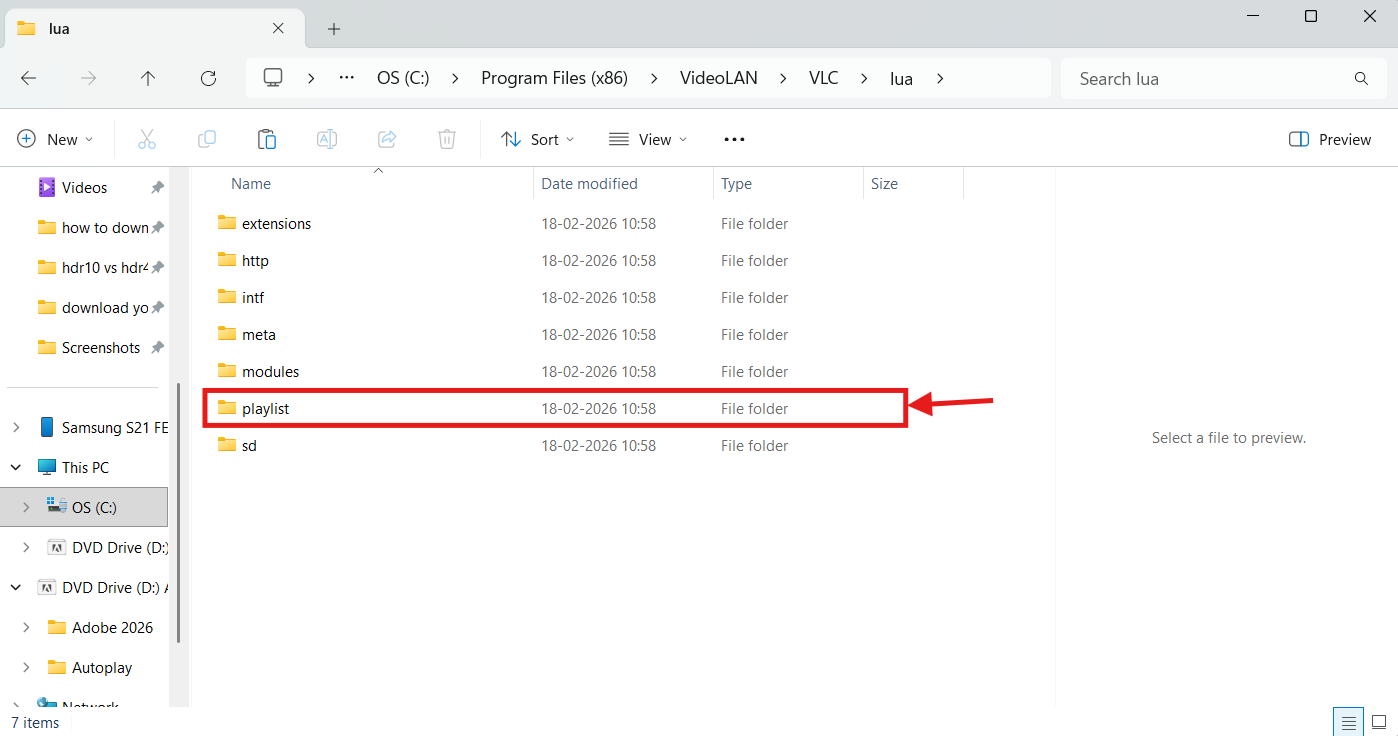Click the Share icon

coord(387,139)
